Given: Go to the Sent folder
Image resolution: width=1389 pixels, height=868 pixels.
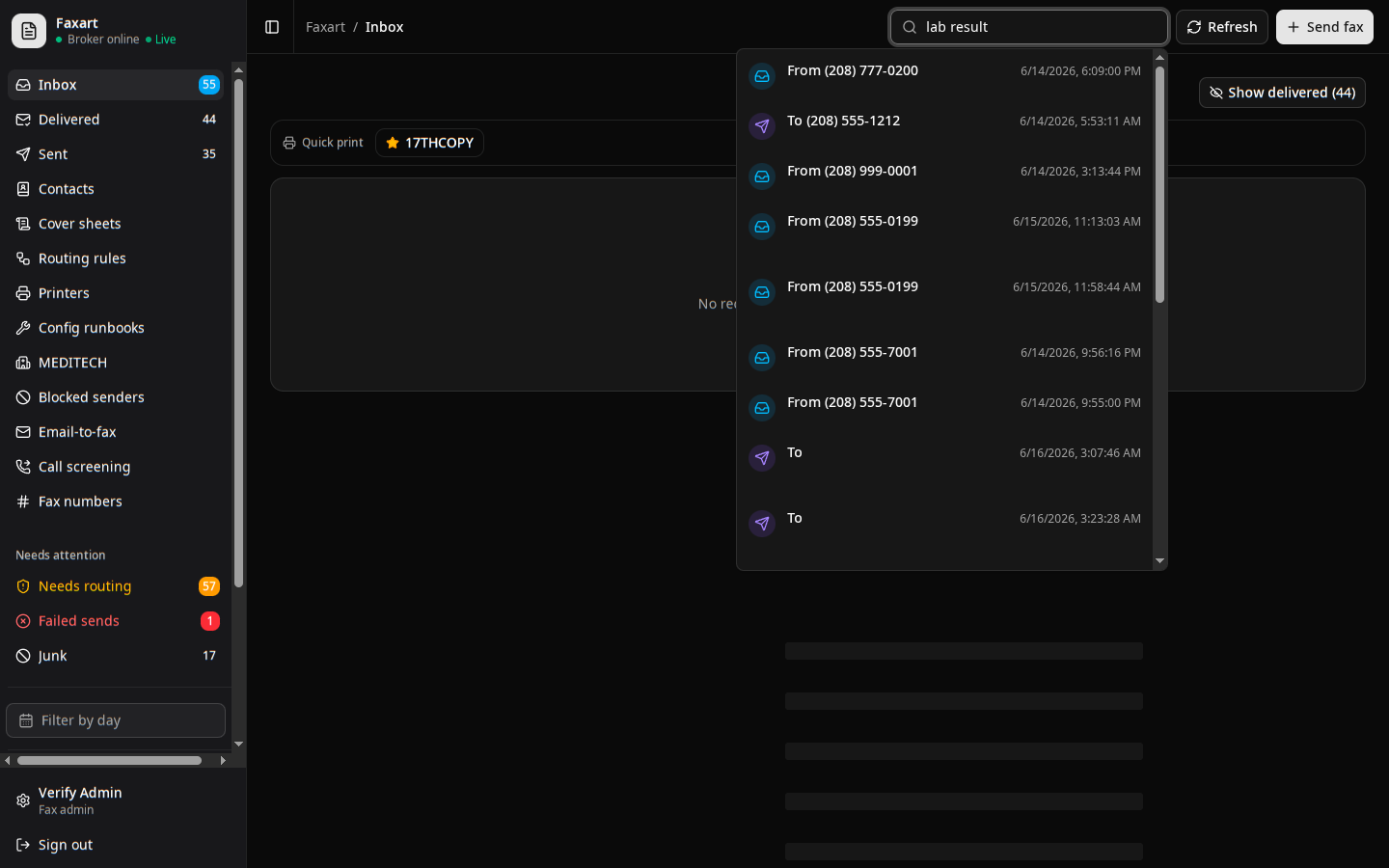Looking at the screenshot, I should click(116, 154).
